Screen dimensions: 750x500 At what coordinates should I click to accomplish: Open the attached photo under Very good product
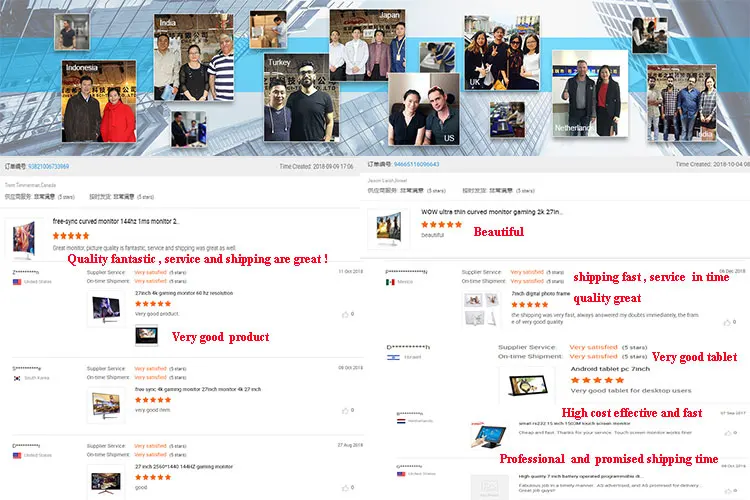pyautogui.click(x=146, y=335)
